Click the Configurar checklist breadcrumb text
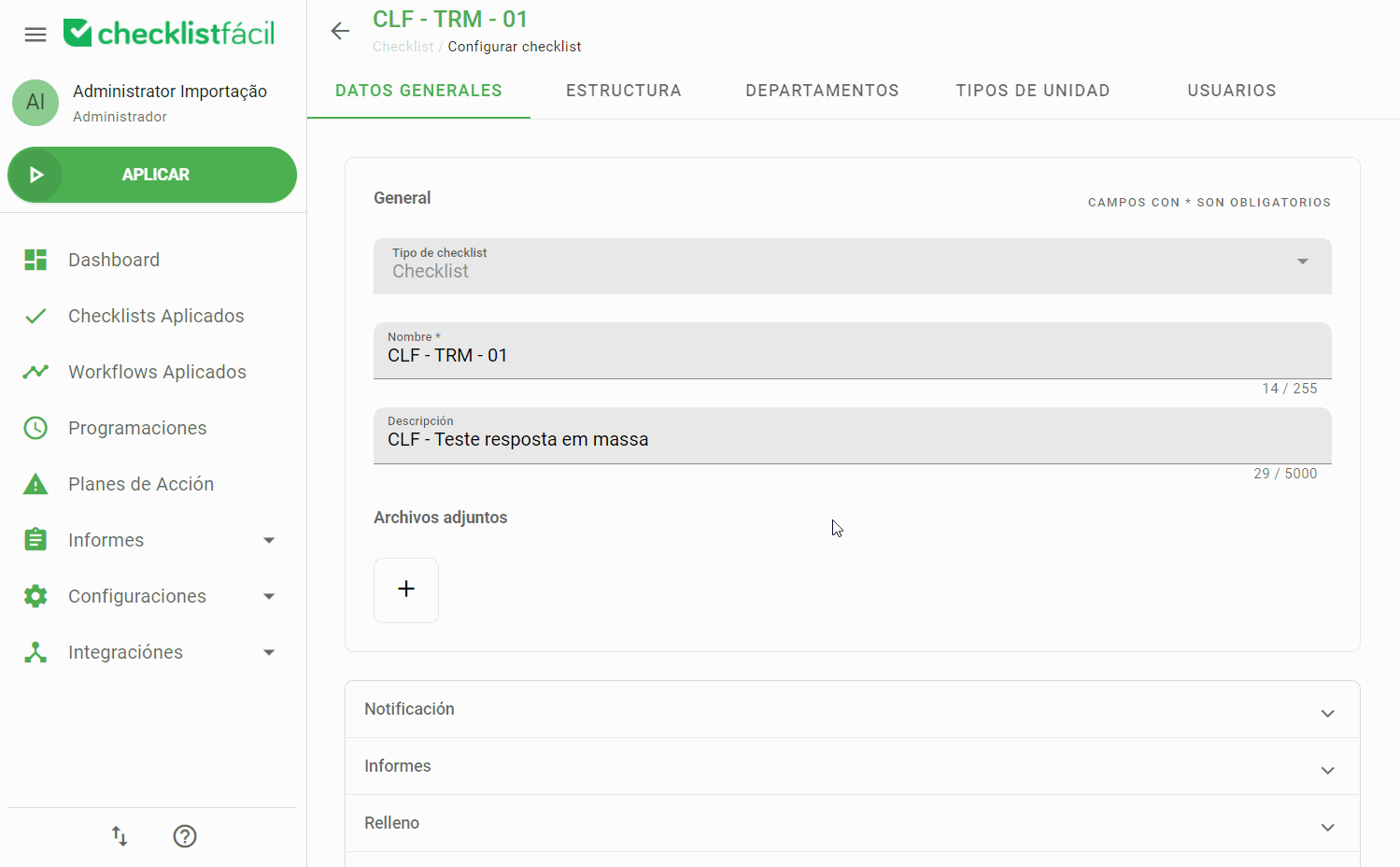 point(515,47)
